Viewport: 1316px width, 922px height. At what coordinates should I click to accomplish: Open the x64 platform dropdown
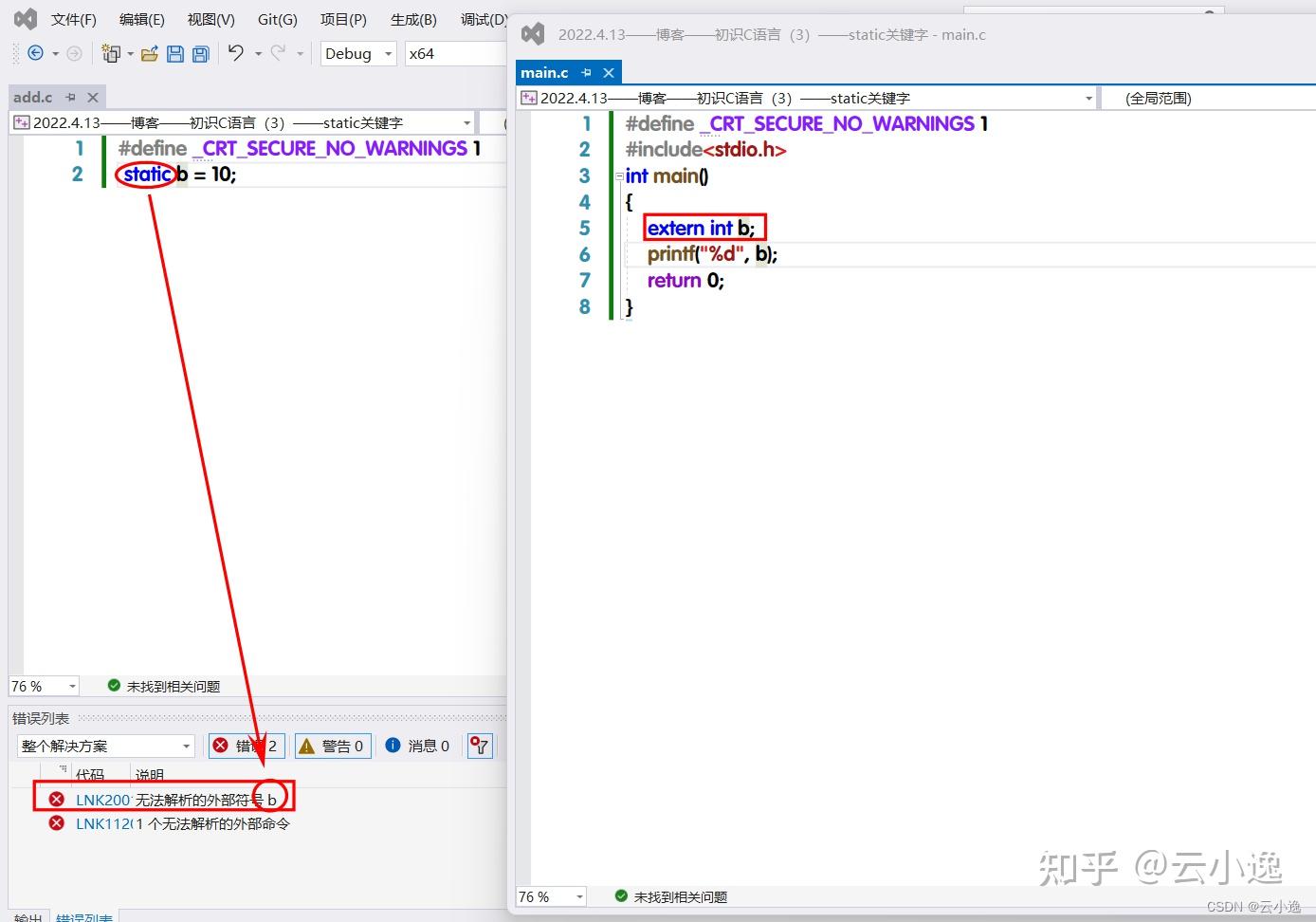(455, 54)
